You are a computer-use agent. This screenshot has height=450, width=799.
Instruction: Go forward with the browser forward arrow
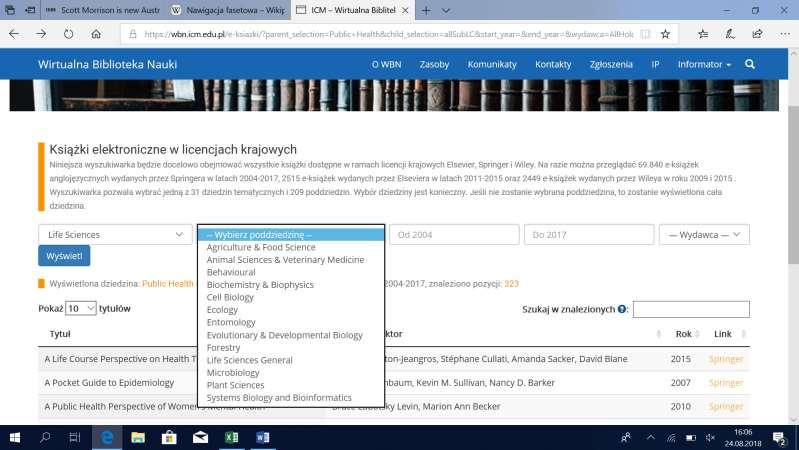[41, 34]
